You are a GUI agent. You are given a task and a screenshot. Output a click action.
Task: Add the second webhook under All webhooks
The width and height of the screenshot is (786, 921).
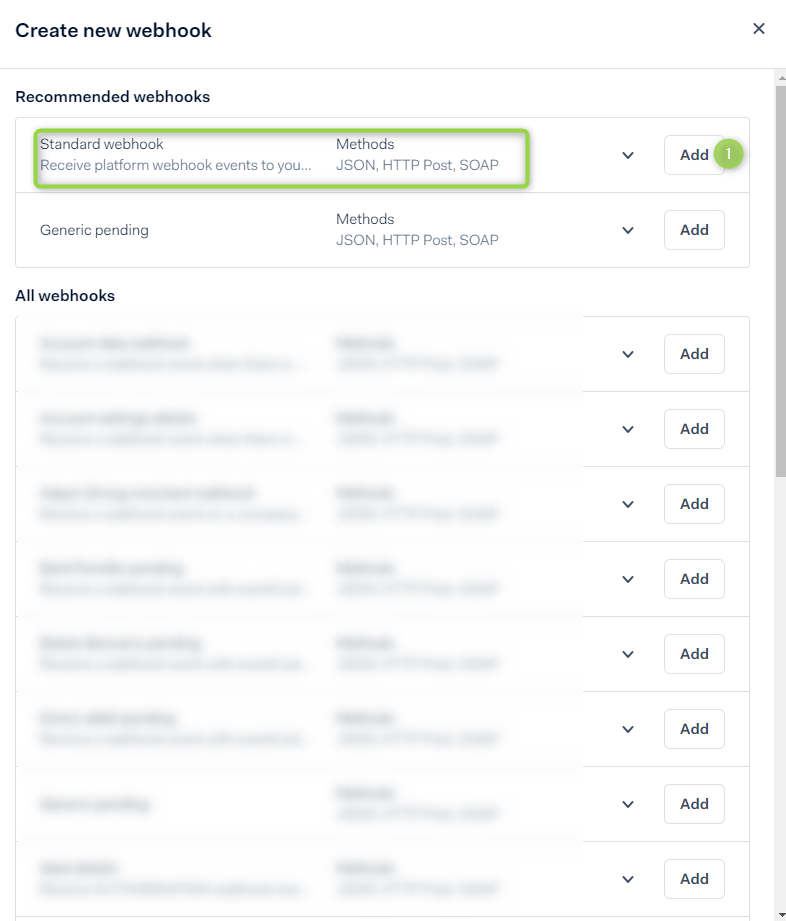694,429
